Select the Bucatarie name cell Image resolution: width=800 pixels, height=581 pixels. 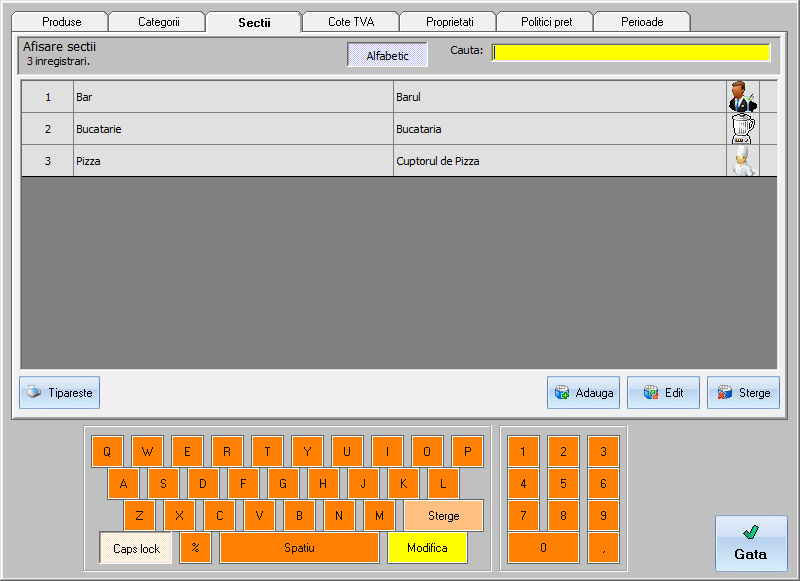point(233,129)
